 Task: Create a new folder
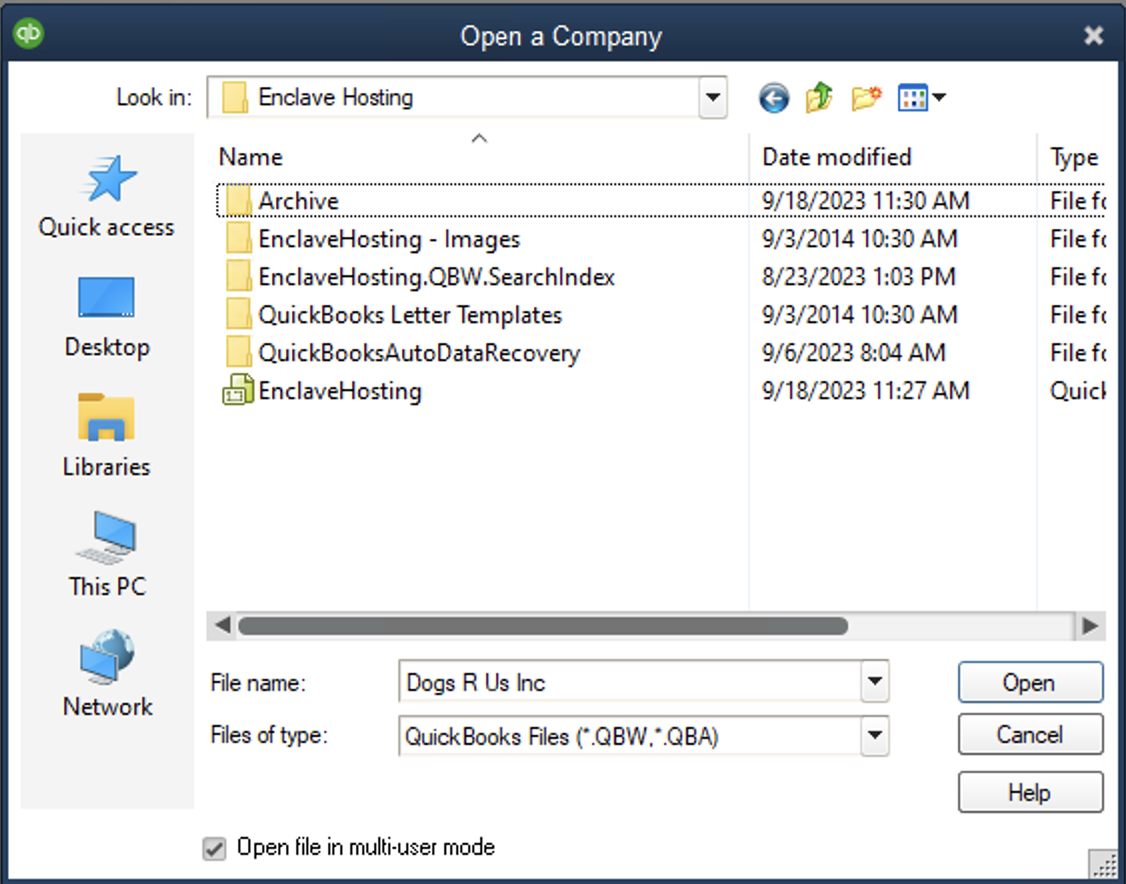point(865,98)
